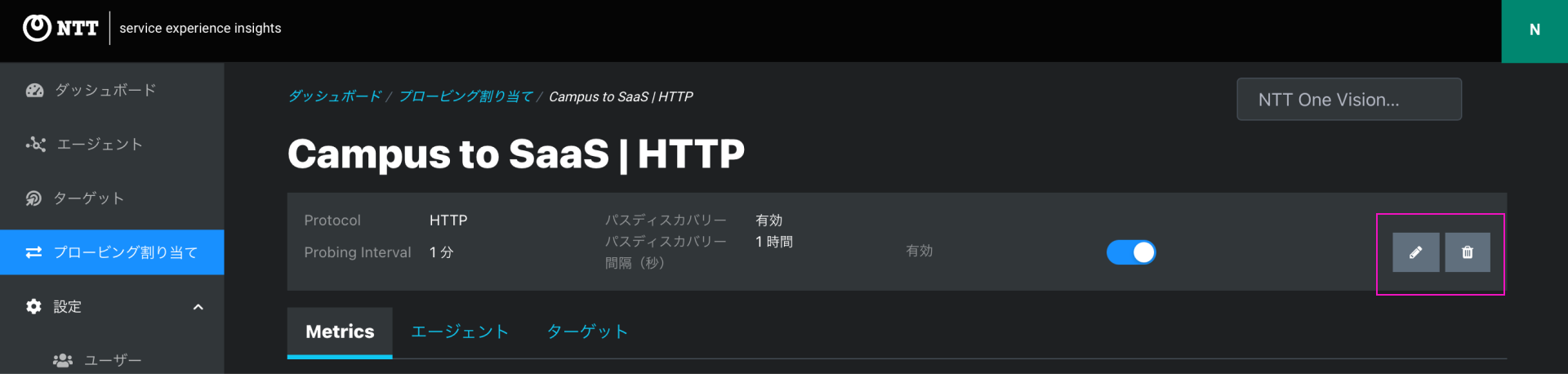Follow the プロービング割り当て breadcrumb link
Screen dimensions: 1568x374
465,96
